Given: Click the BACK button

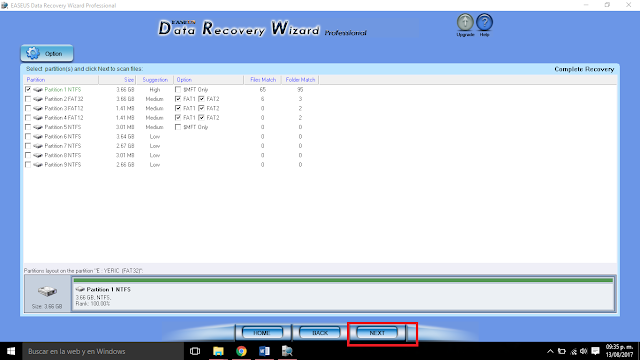Looking at the screenshot, I should 320,333.
